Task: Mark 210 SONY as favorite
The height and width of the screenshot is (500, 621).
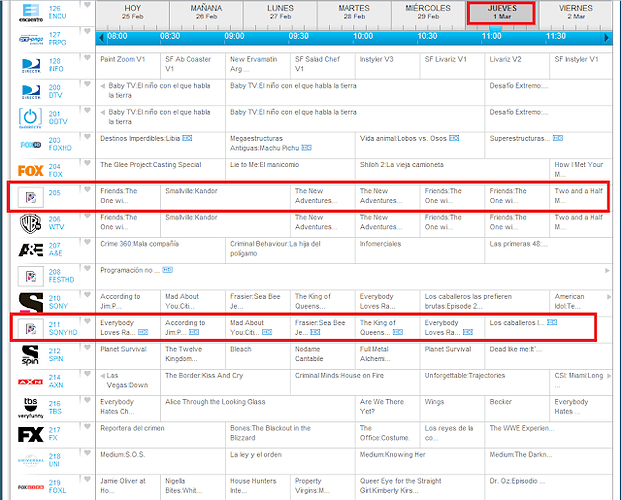Action: click(87, 292)
